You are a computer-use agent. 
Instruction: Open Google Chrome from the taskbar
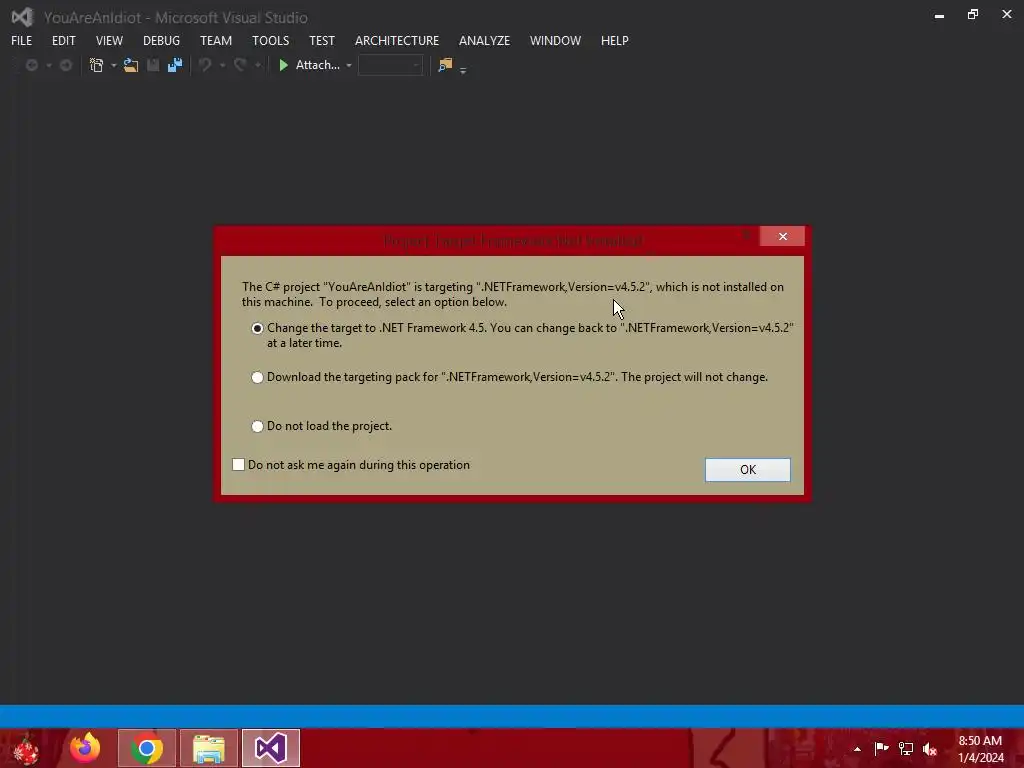pyautogui.click(x=147, y=748)
